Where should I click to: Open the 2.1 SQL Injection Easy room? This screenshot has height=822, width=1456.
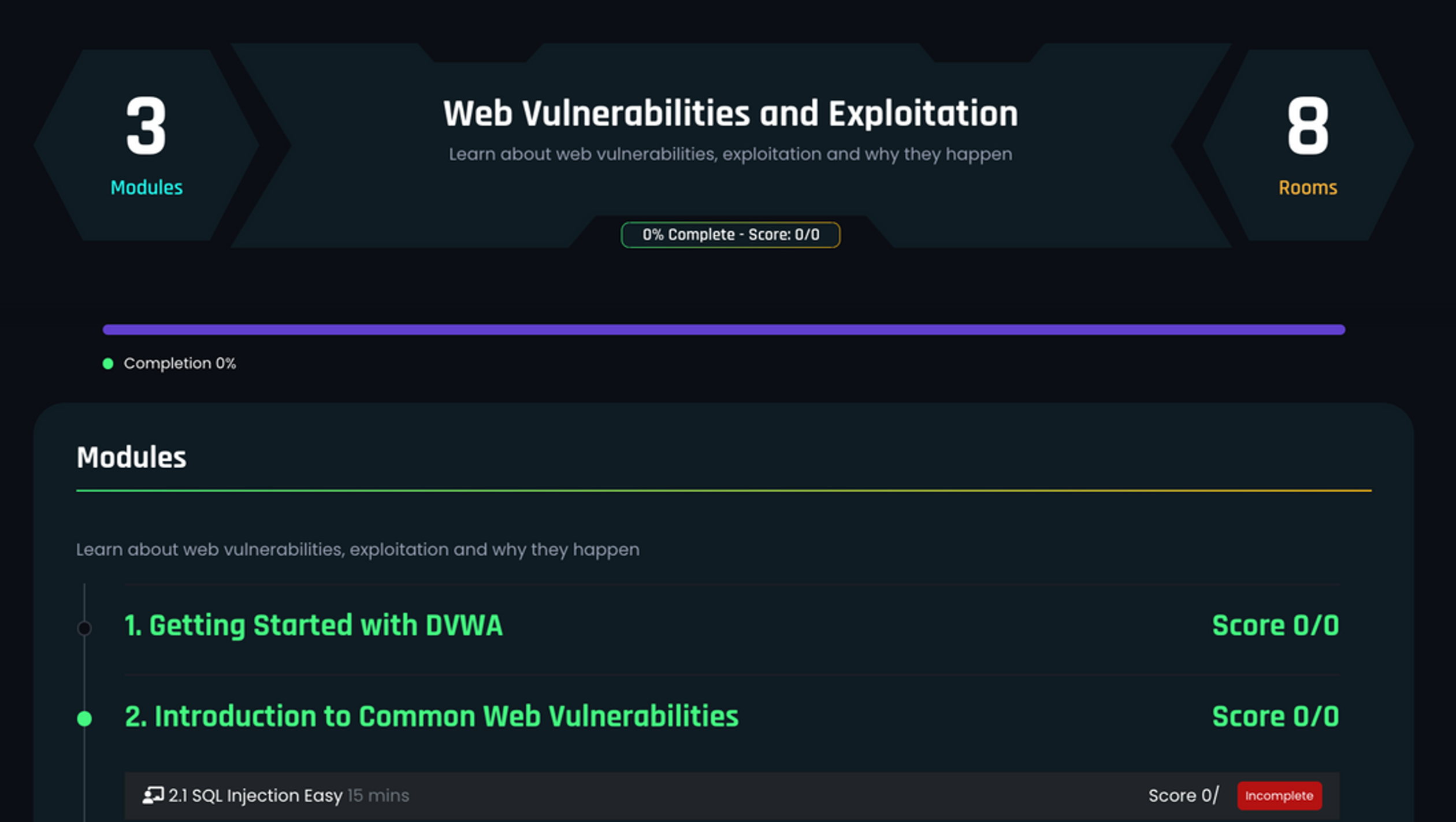coord(255,795)
